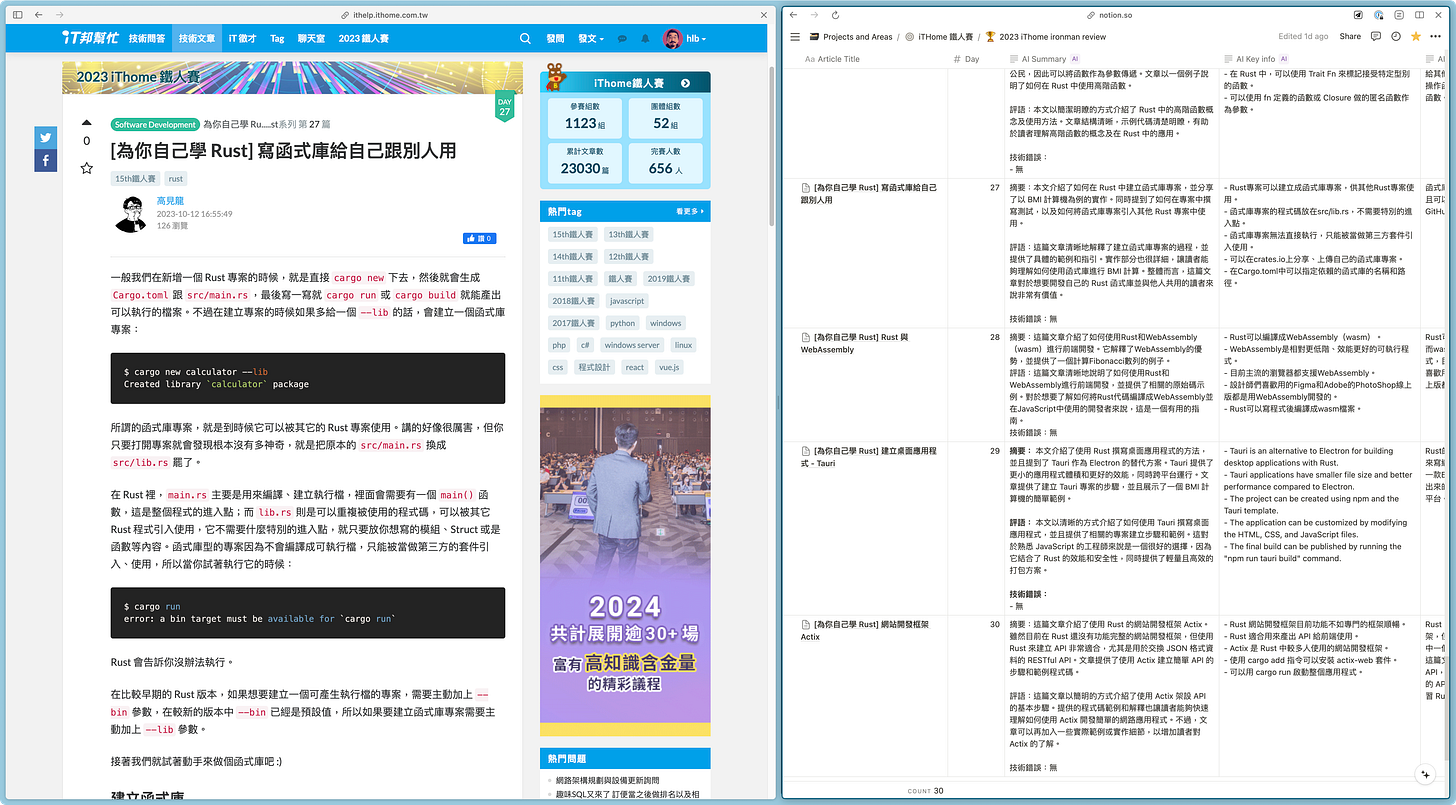Screen dimensions: 1456x805
Task: Share the article on Facebook
Action: coord(46,161)
